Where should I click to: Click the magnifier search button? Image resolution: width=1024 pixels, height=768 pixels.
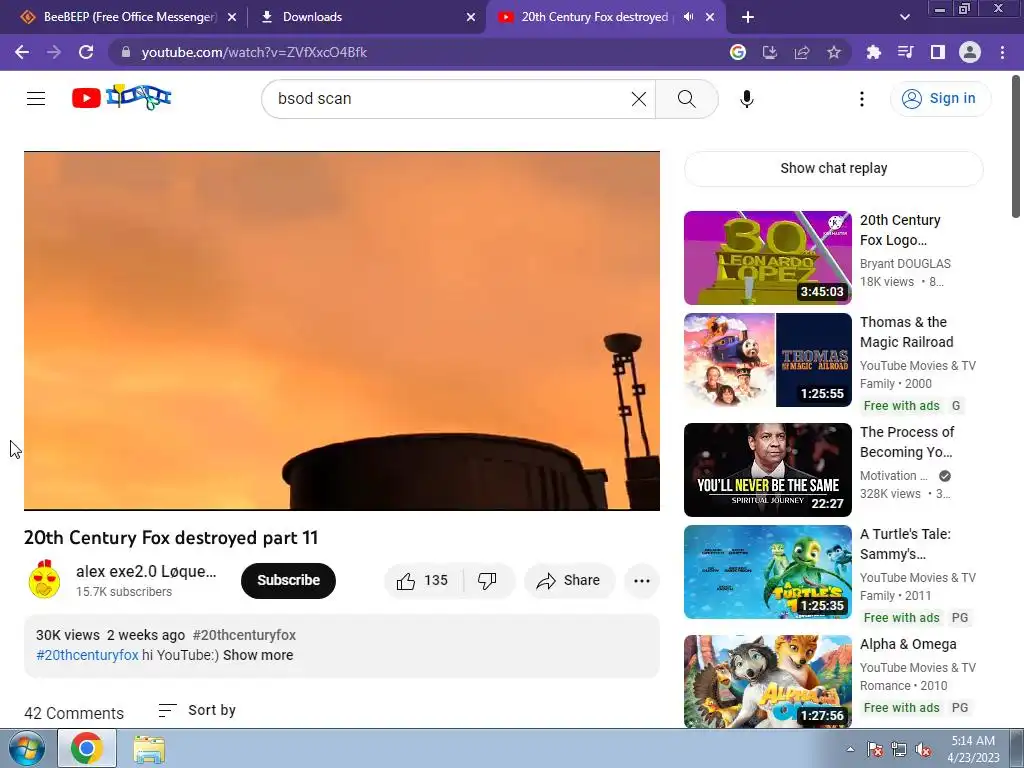pos(686,99)
